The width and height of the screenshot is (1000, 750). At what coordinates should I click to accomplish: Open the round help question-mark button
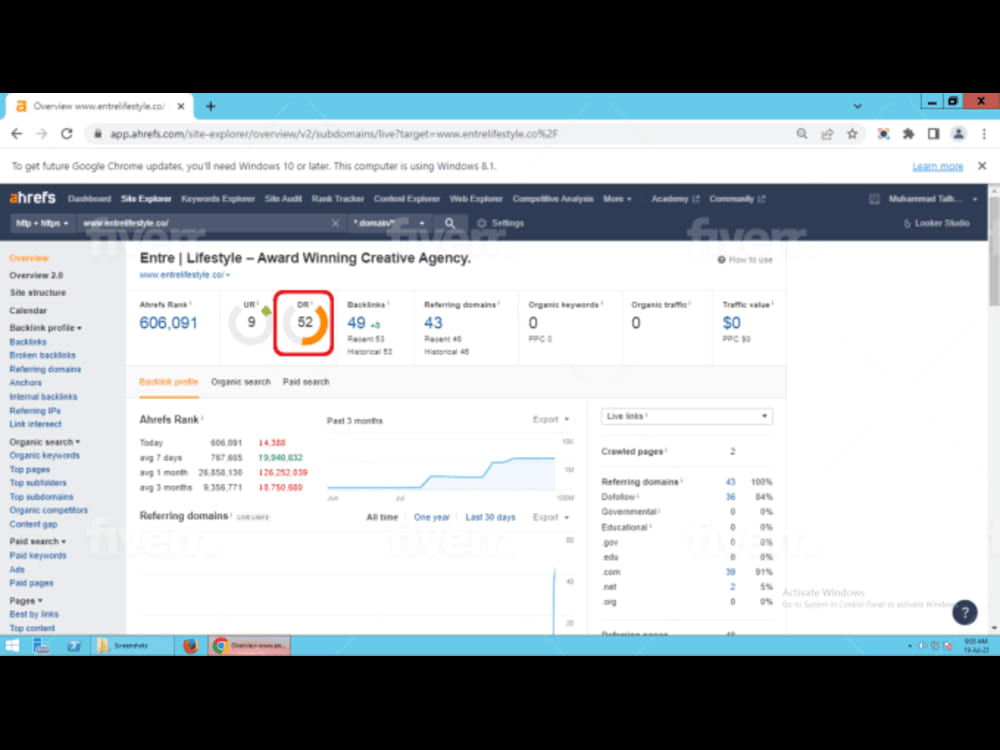click(965, 613)
